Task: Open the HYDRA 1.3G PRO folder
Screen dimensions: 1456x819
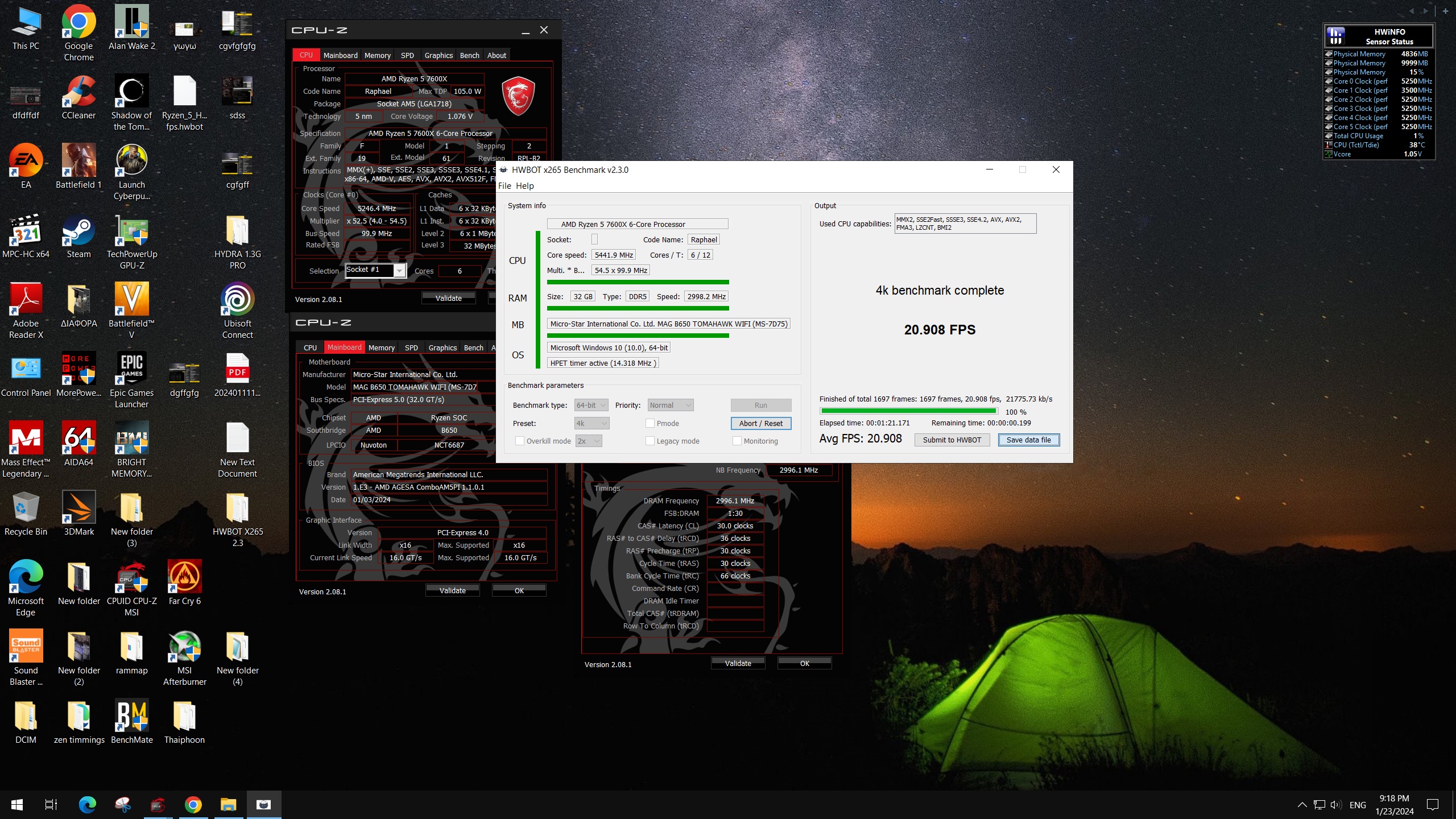Action: coord(237,241)
